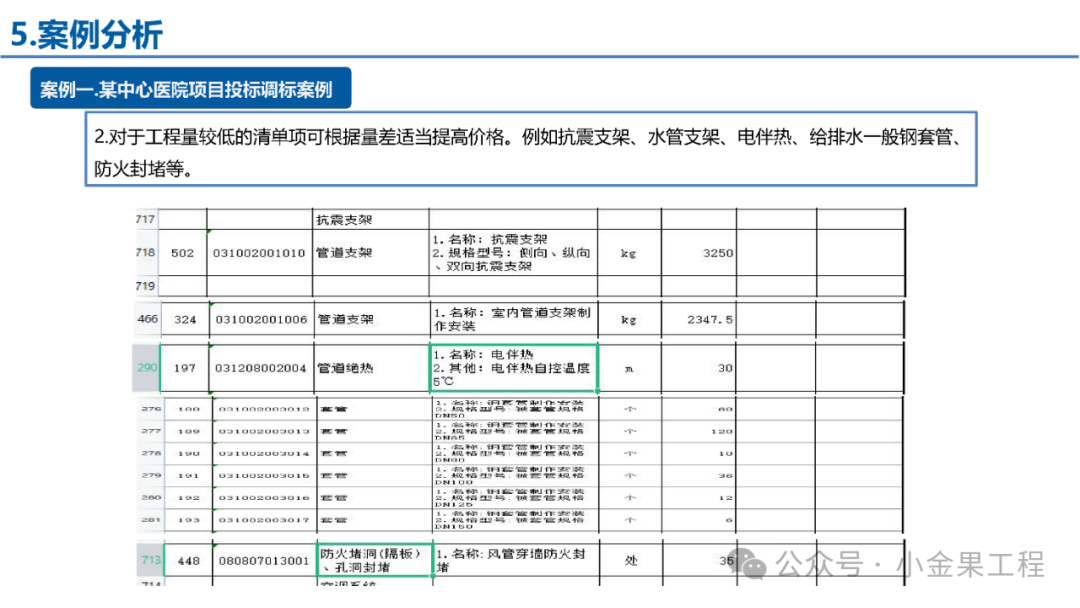This screenshot has height=608, width=1080.
Task: Click the quantity 3250 cell
Action: 698,253
